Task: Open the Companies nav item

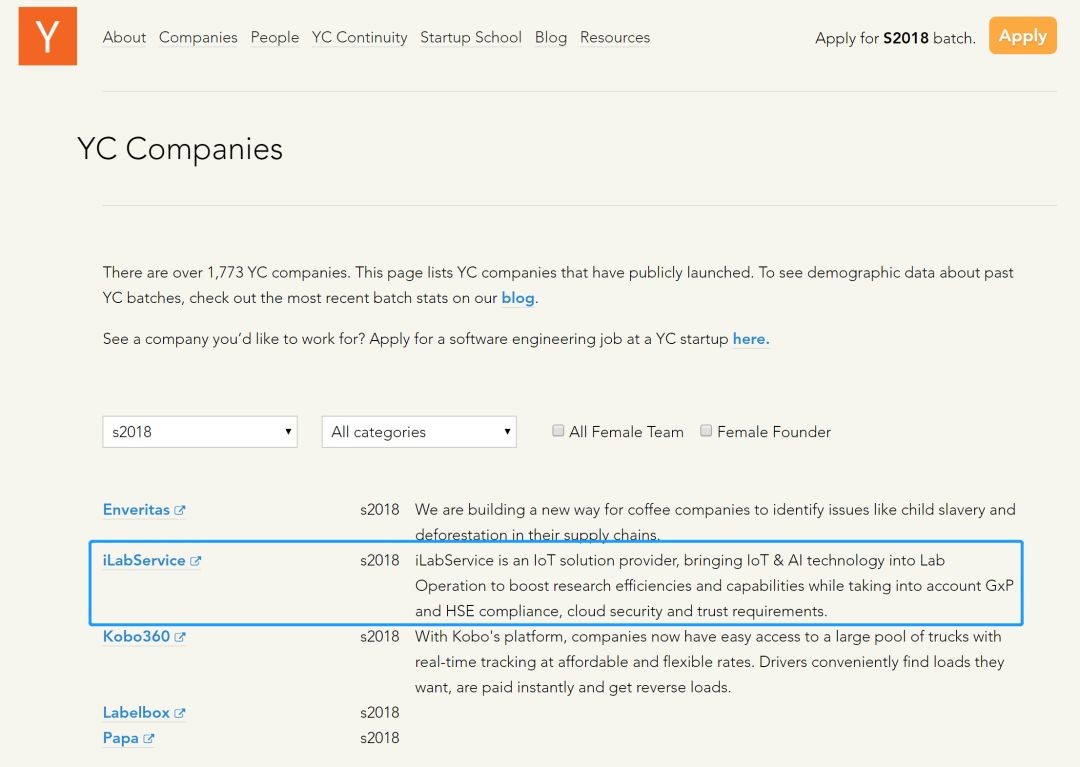Action: (x=198, y=37)
